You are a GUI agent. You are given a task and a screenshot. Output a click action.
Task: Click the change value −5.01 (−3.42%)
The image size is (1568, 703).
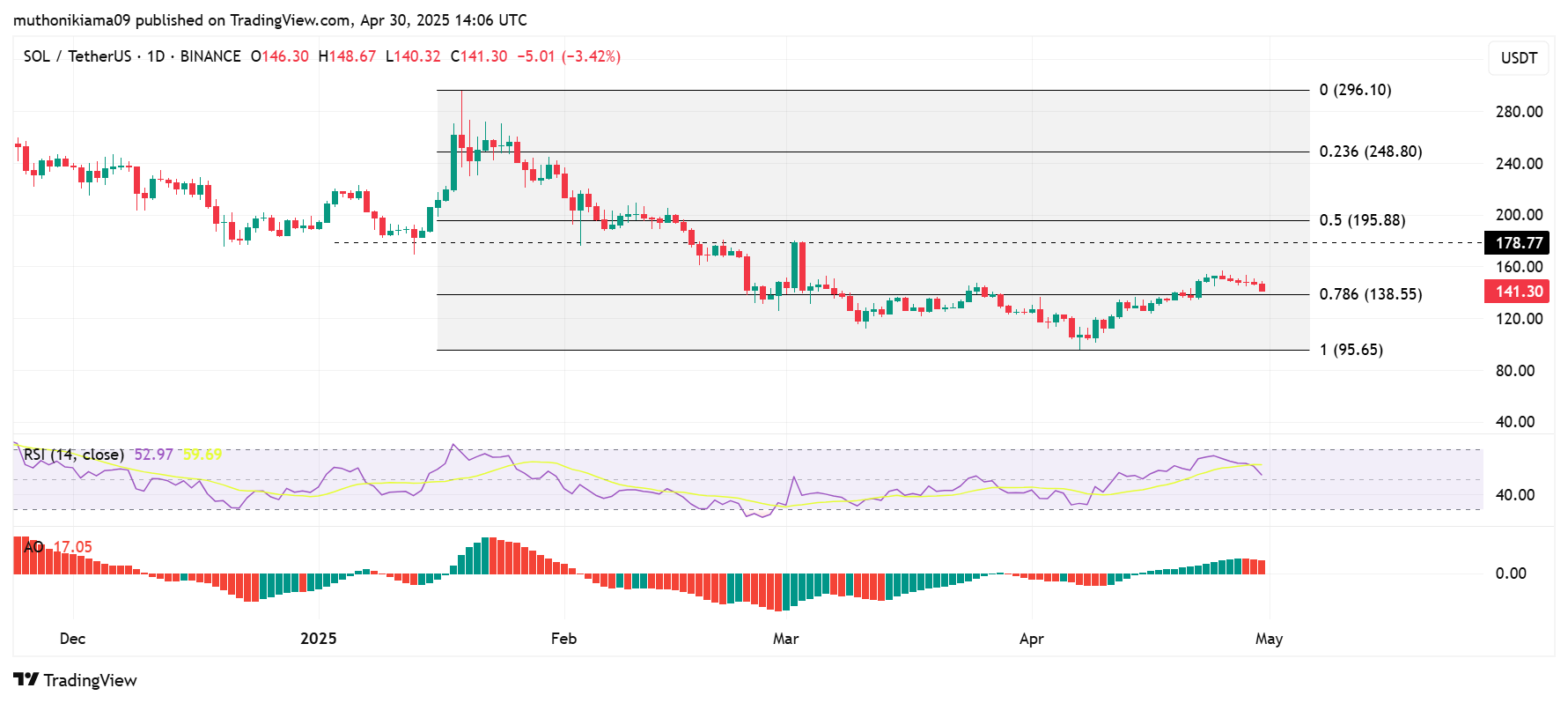click(x=569, y=56)
